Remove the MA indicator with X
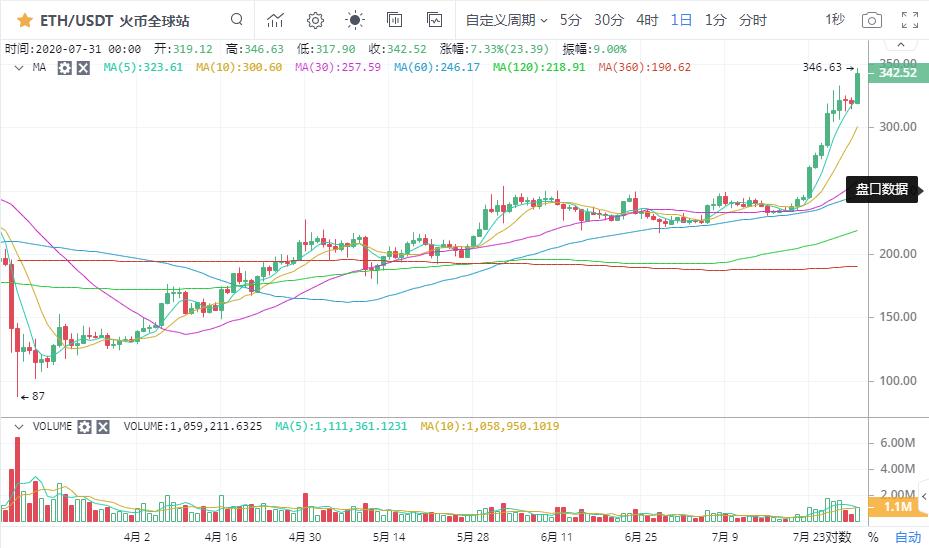The width and height of the screenshot is (929, 548). pyautogui.click(x=83, y=67)
